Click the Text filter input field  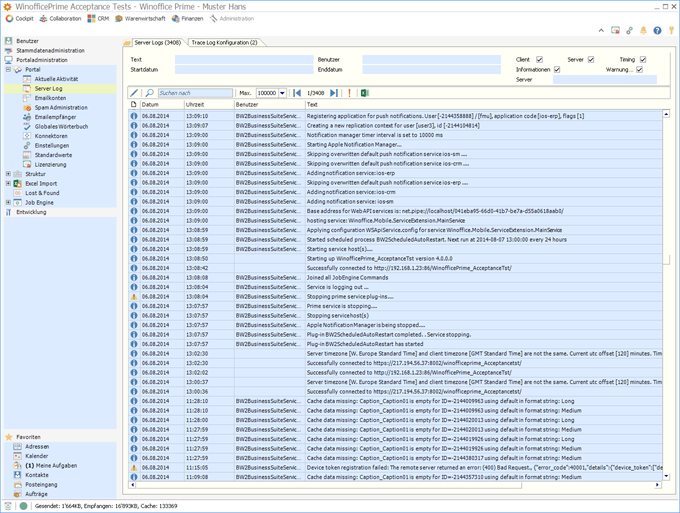pyautogui.click(x=244, y=59)
